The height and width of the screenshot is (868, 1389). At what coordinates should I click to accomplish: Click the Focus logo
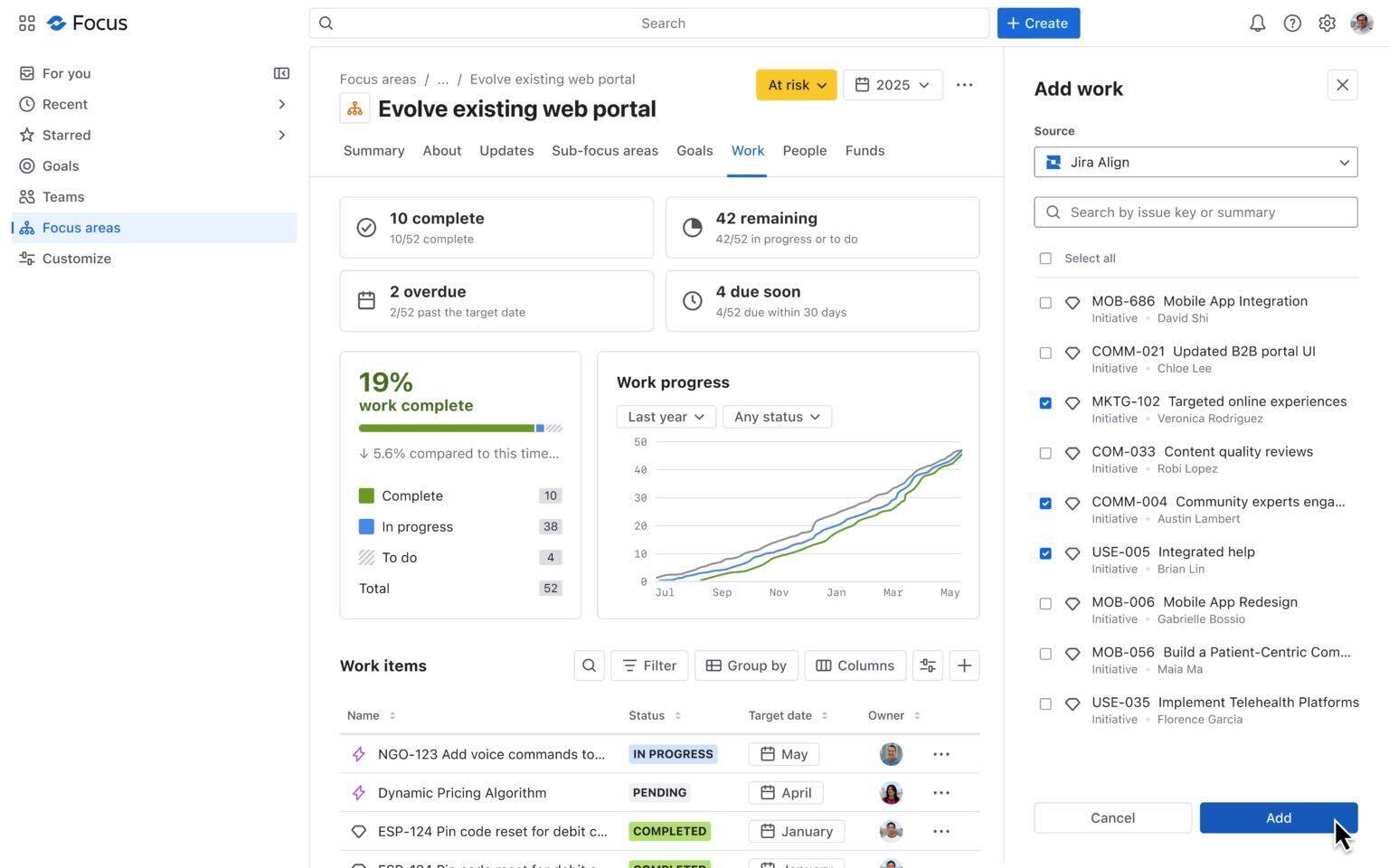click(x=87, y=23)
